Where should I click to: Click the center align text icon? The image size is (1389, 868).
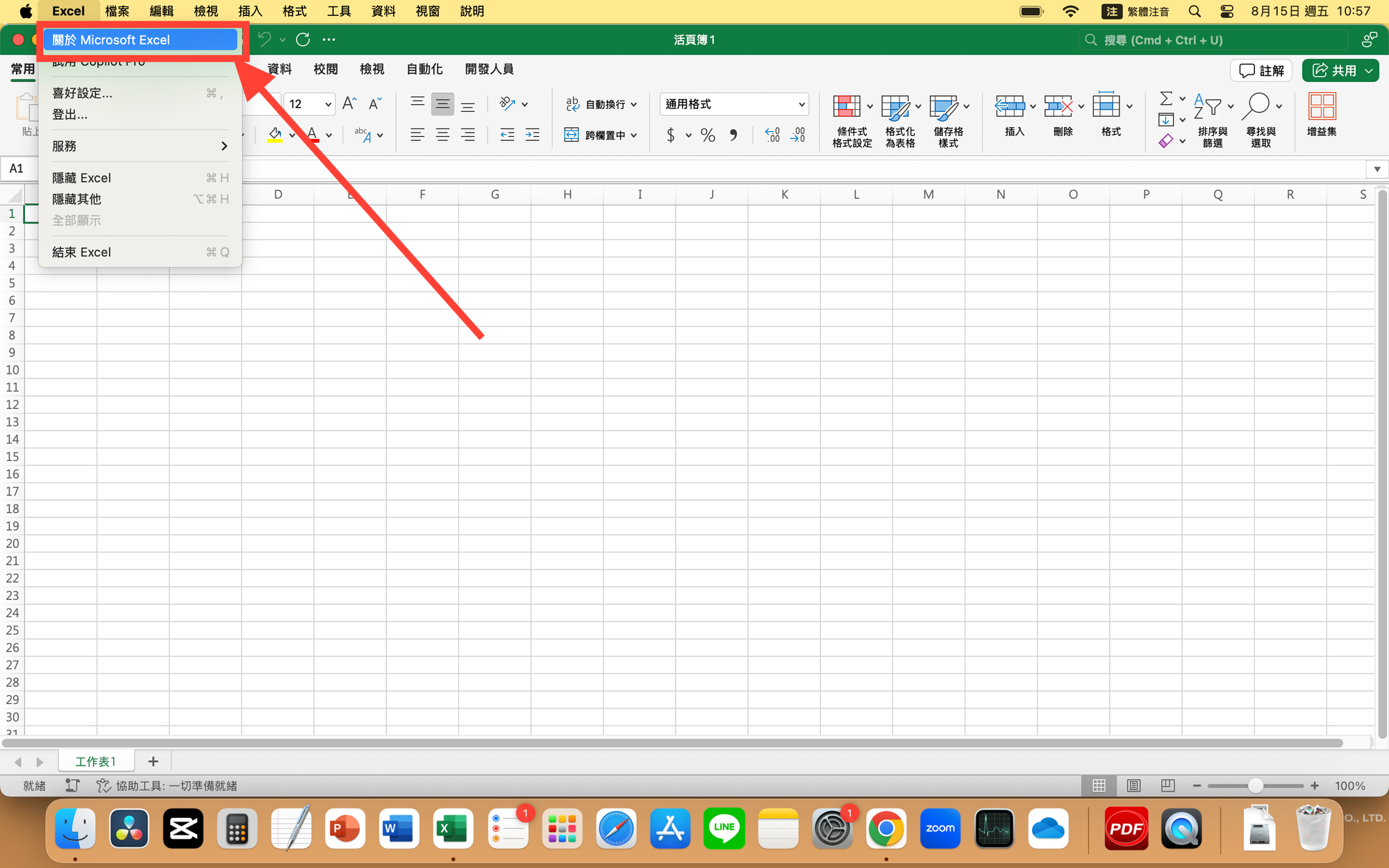tap(442, 135)
